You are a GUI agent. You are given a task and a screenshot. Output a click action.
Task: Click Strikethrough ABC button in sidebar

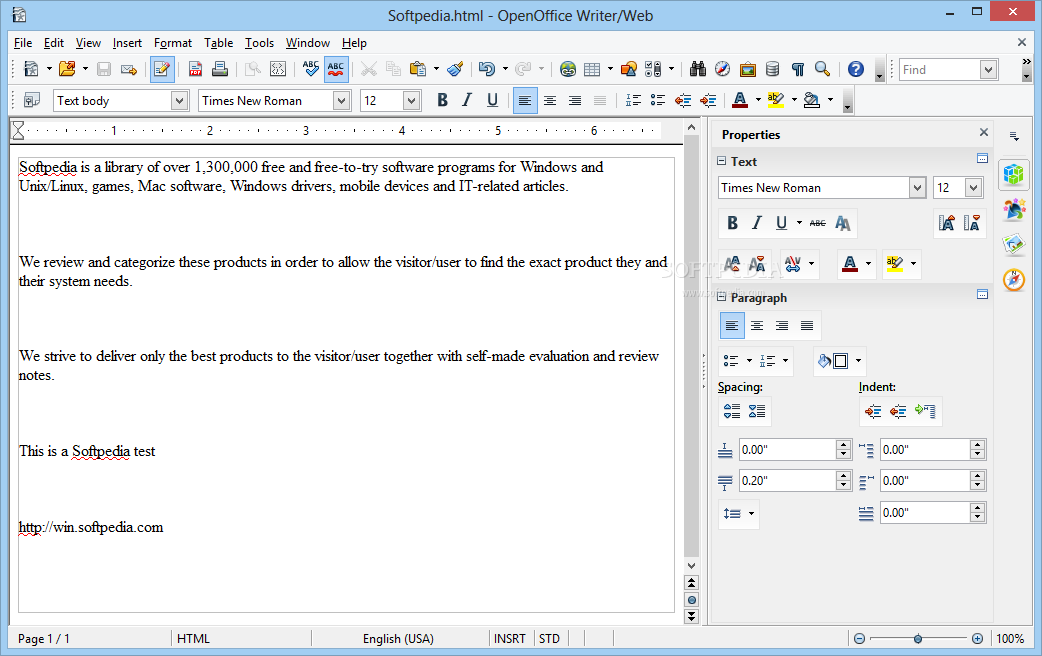tap(817, 223)
